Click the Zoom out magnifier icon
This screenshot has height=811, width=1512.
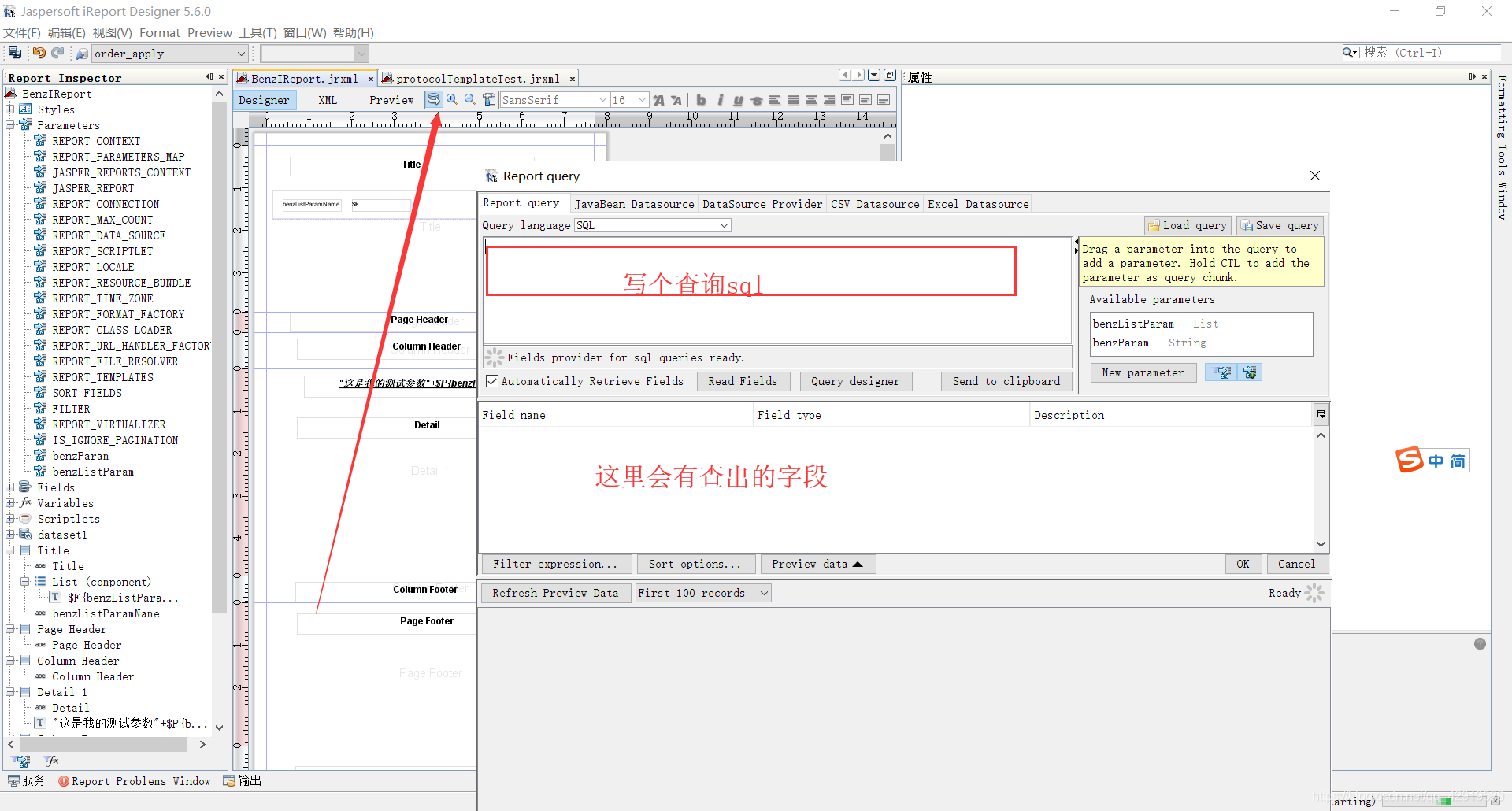470,99
